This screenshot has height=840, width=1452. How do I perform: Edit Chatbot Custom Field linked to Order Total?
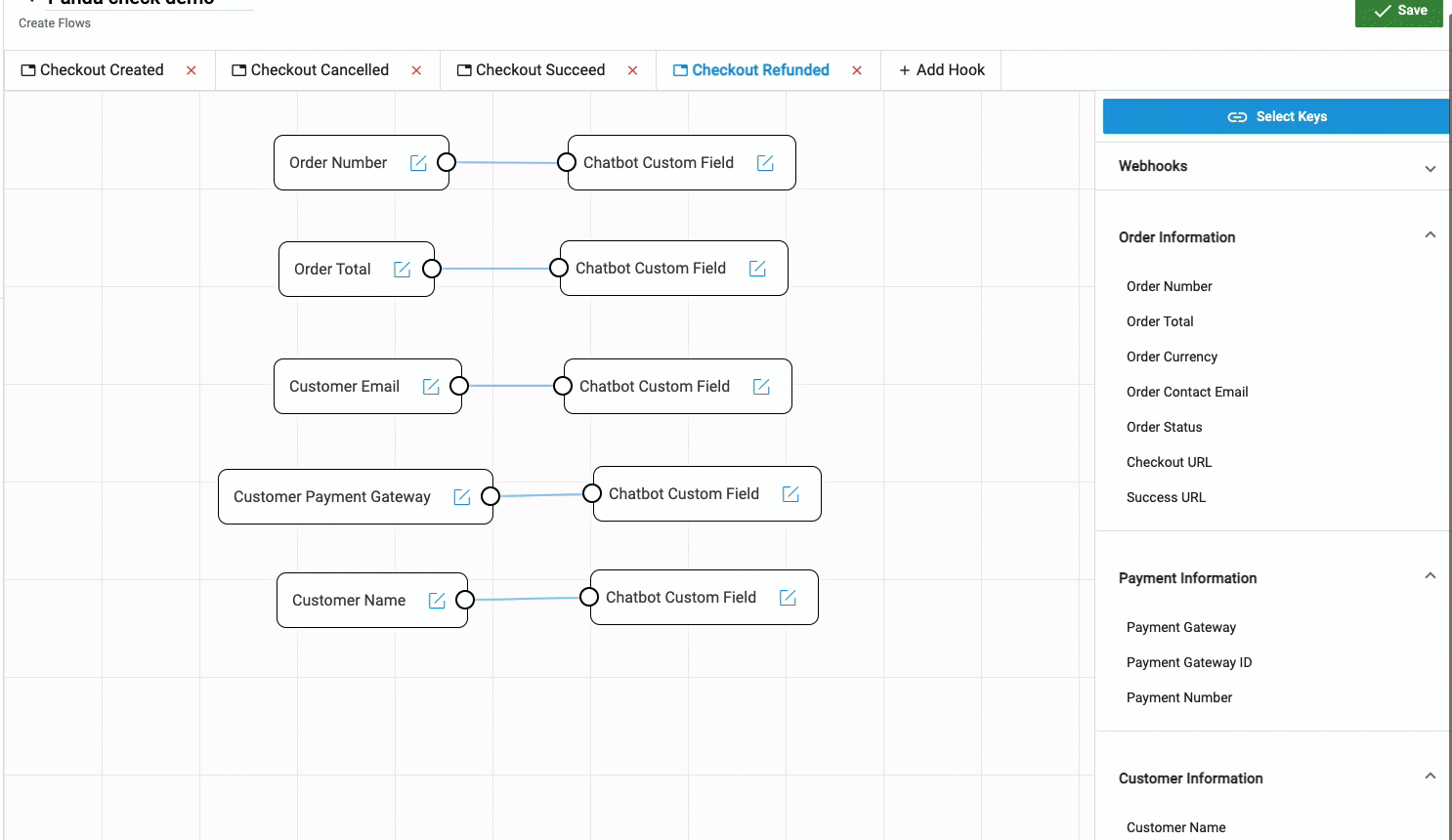pyautogui.click(x=757, y=269)
